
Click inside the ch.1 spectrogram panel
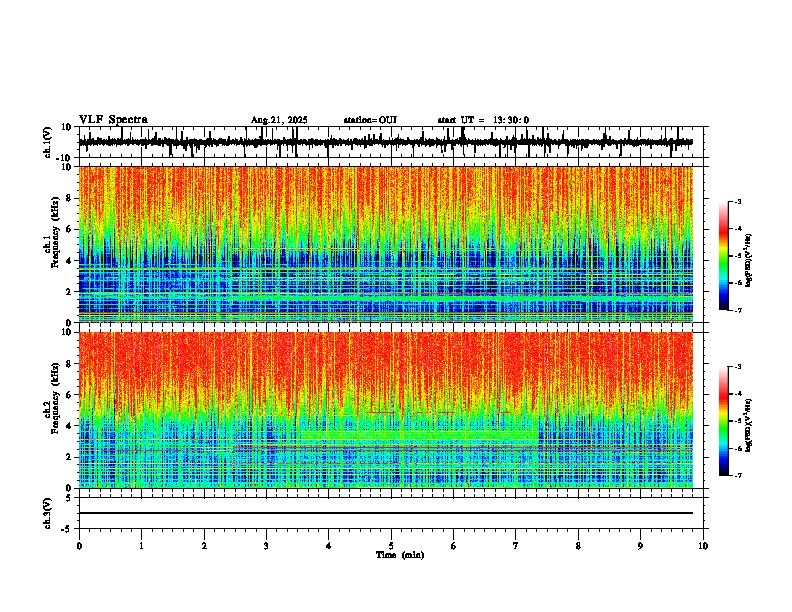click(x=386, y=244)
